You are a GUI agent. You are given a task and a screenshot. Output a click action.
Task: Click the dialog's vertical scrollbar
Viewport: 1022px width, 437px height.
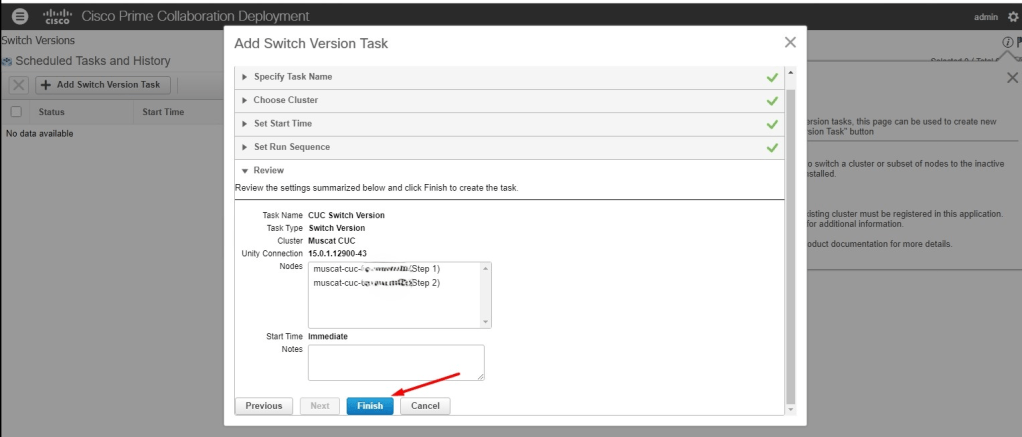pyautogui.click(x=790, y=240)
